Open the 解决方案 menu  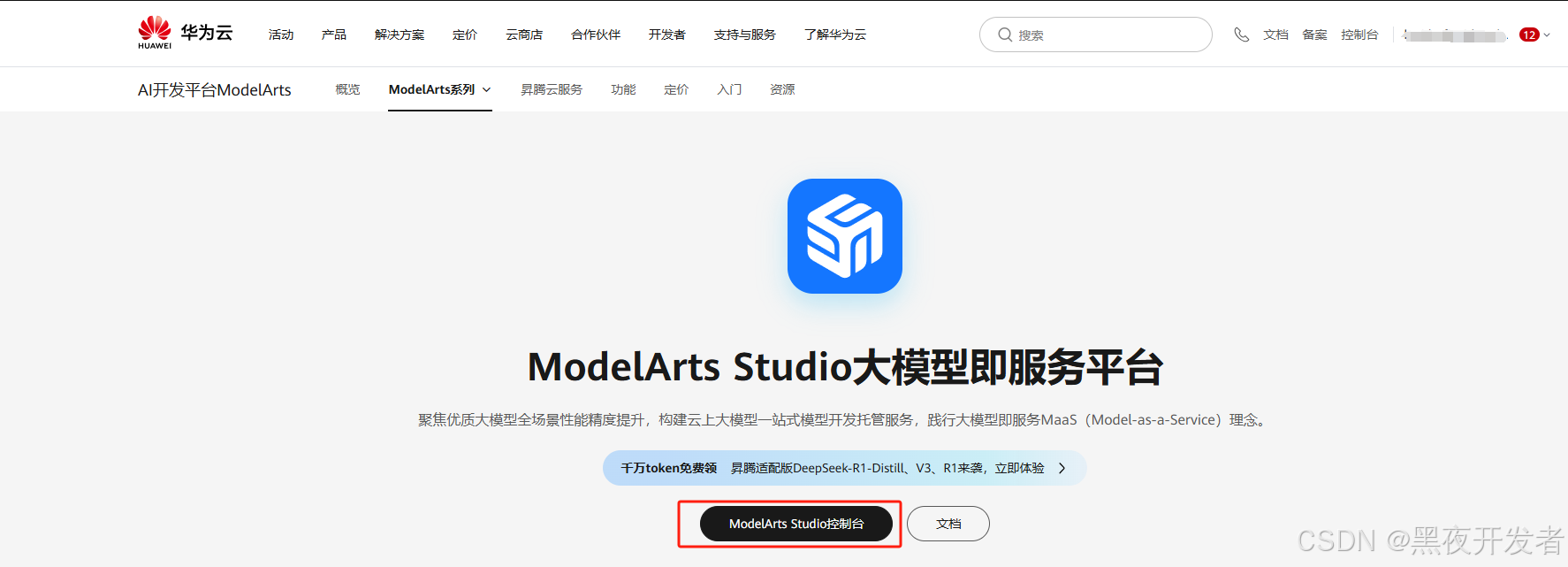pos(400,34)
